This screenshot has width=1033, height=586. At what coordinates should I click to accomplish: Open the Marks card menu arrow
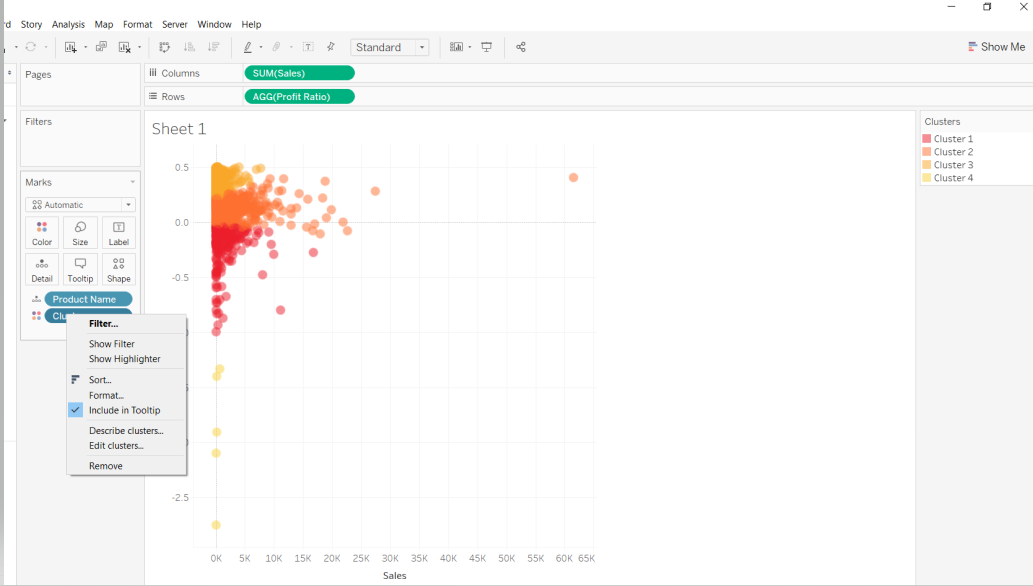(x=132, y=182)
